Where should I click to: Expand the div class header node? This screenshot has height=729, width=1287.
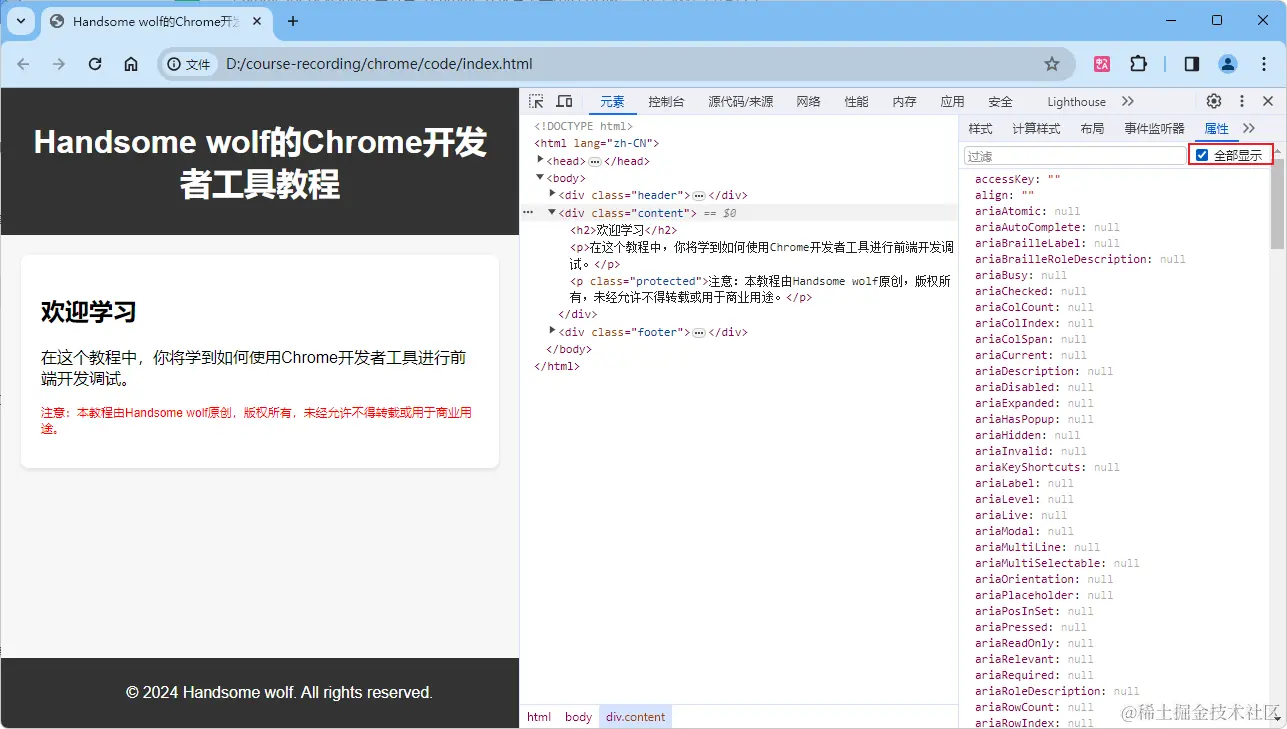pyautogui.click(x=553, y=194)
